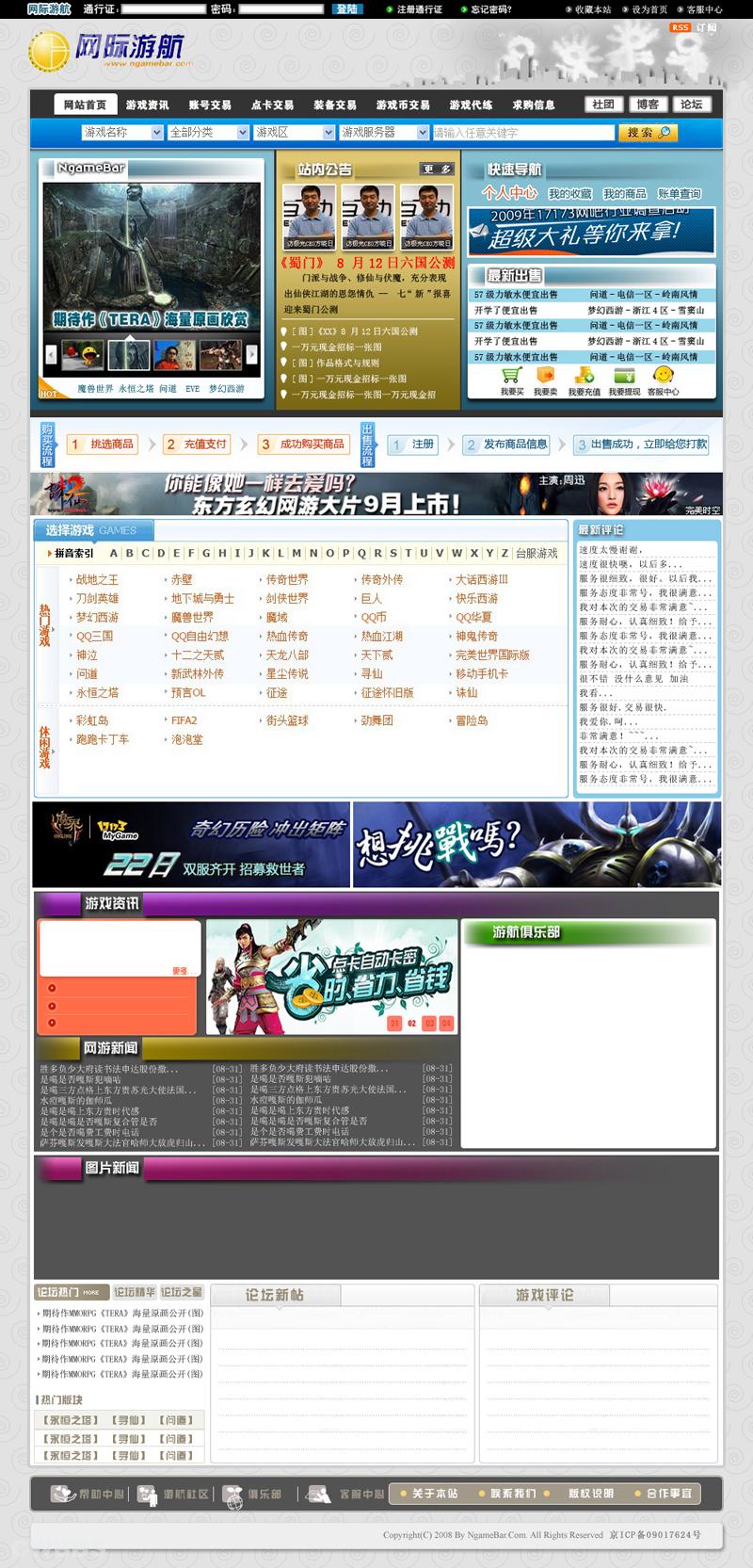Click the green 忘记密码 bullet icon
753x1568 pixels.
click(x=463, y=9)
